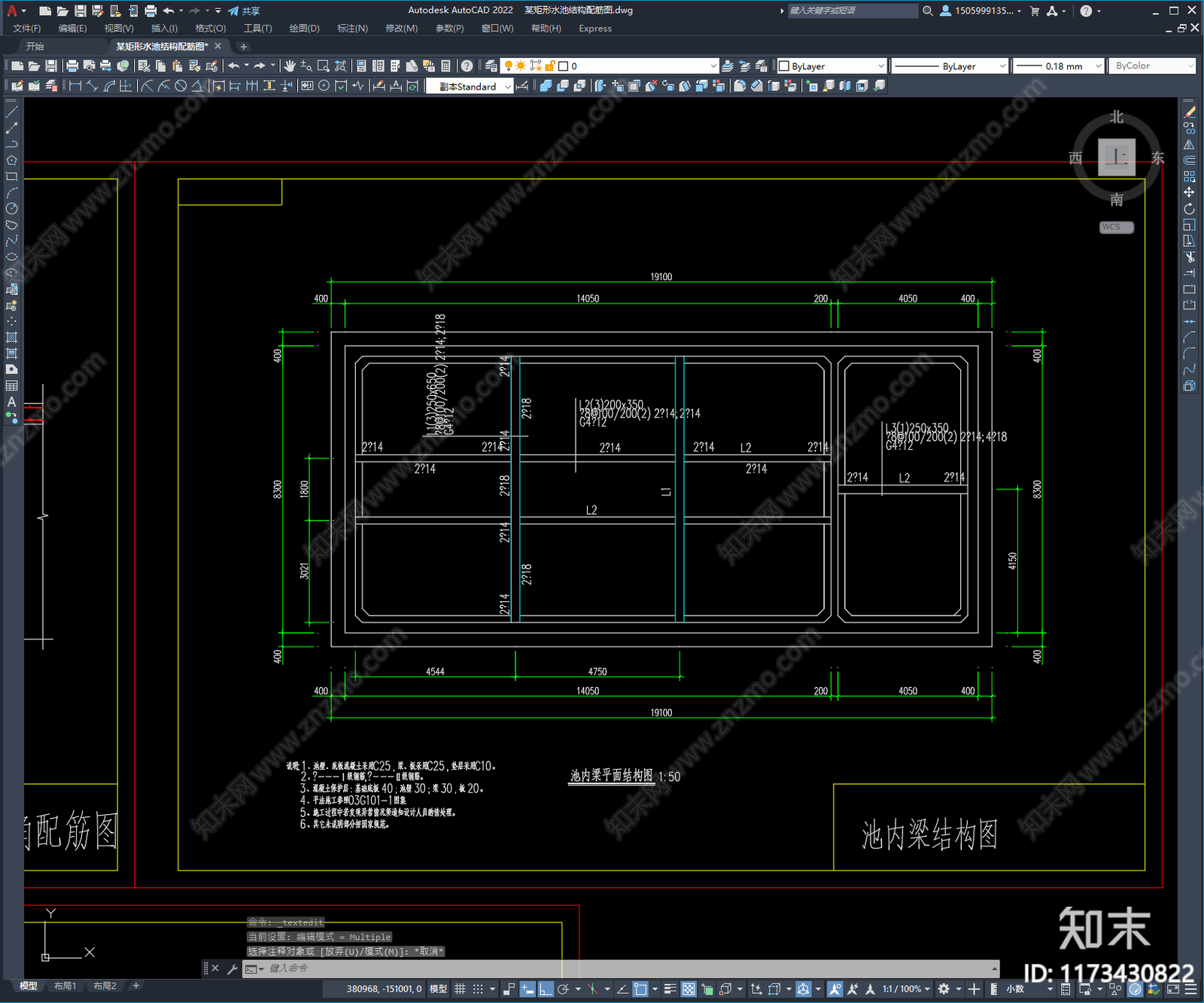Click the Help question mark in the standard toolbar
The height and width of the screenshot is (1003, 1204).
coord(467,66)
